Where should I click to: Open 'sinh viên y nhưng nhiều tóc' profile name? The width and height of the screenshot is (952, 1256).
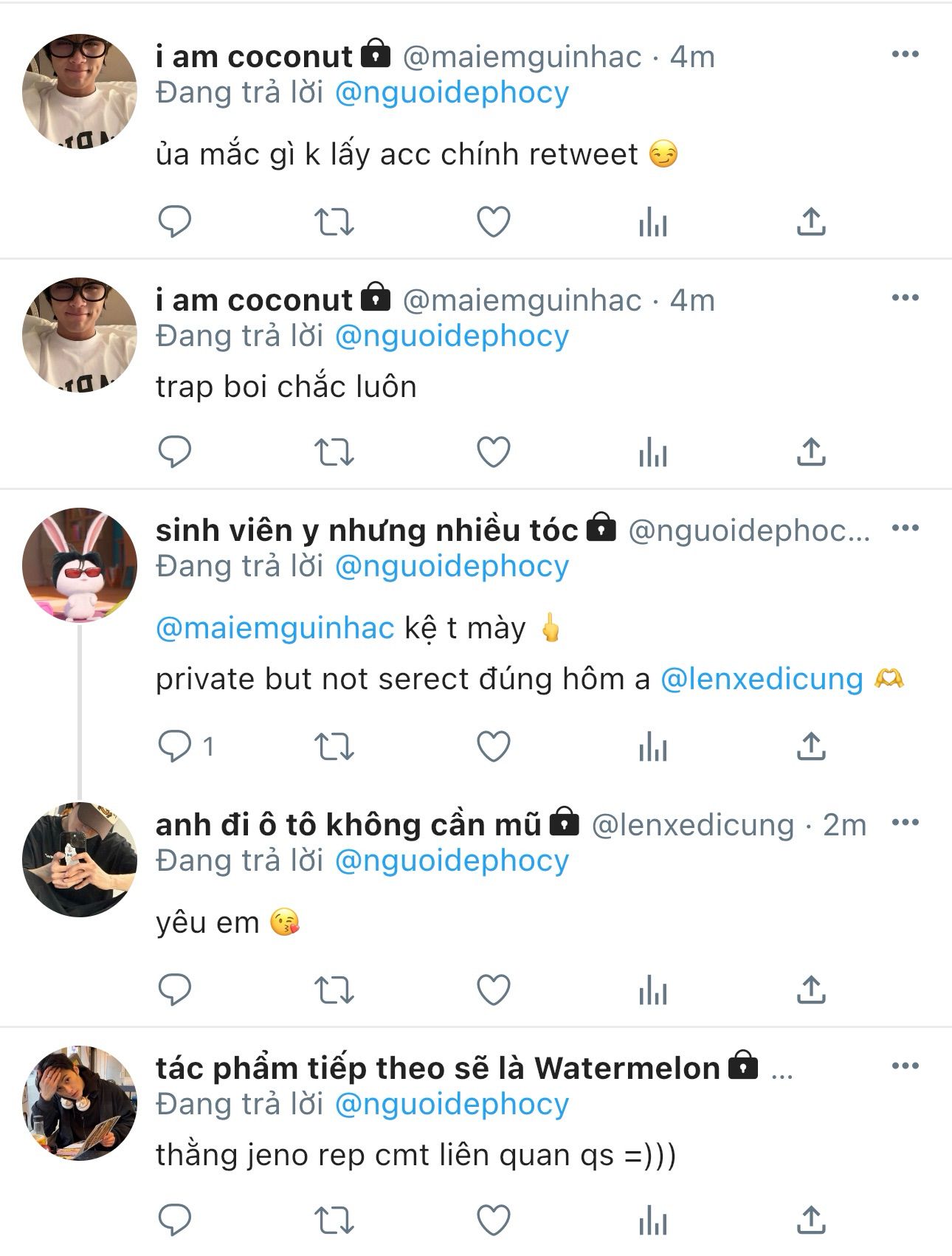(367, 531)
